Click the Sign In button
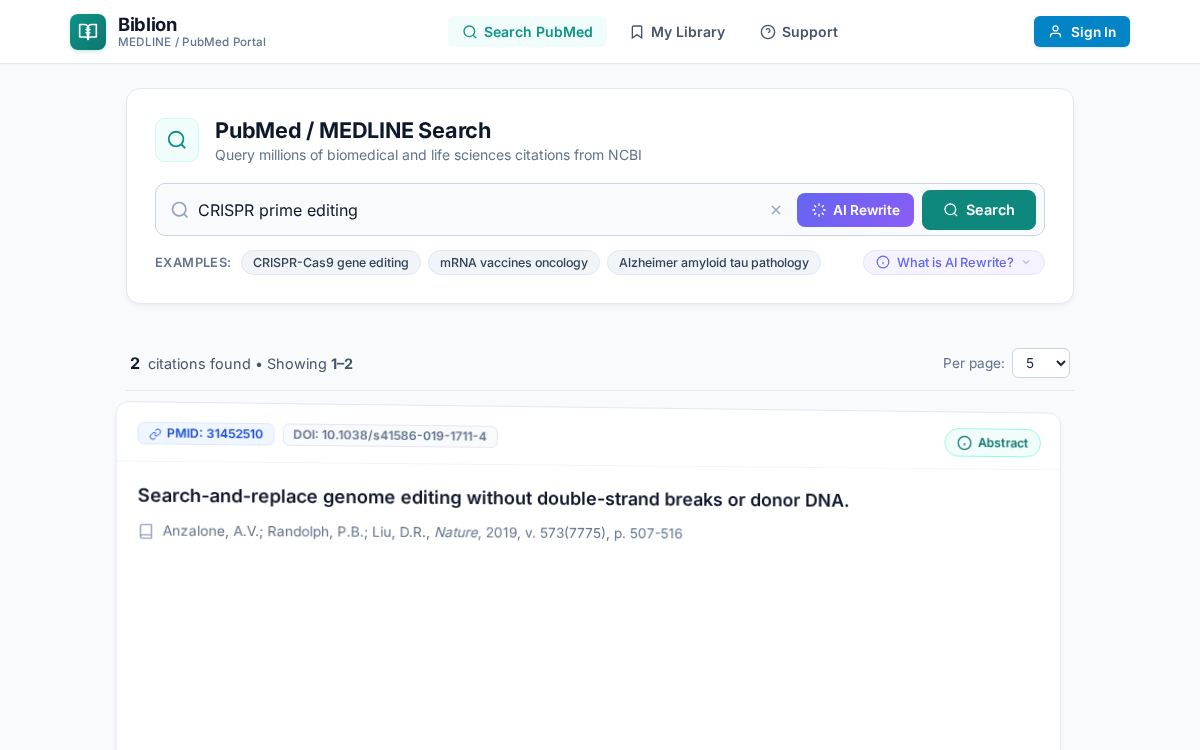The image size is (1200, 750). [1082, 32]
